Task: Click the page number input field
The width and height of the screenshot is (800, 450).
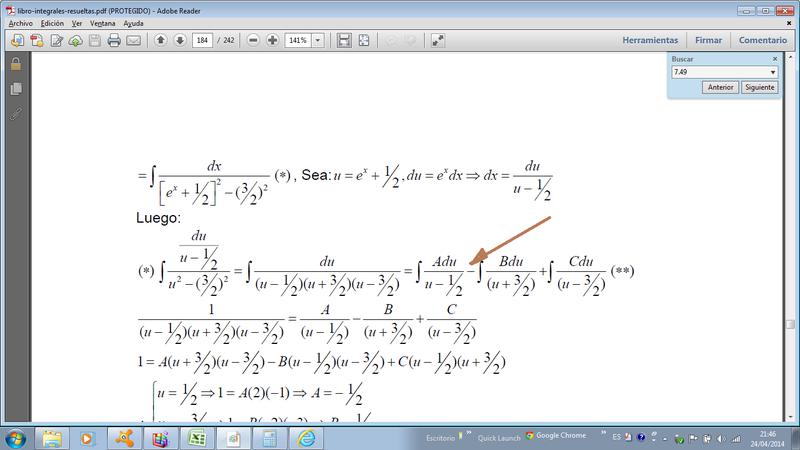Action: [x=205, y=41]
